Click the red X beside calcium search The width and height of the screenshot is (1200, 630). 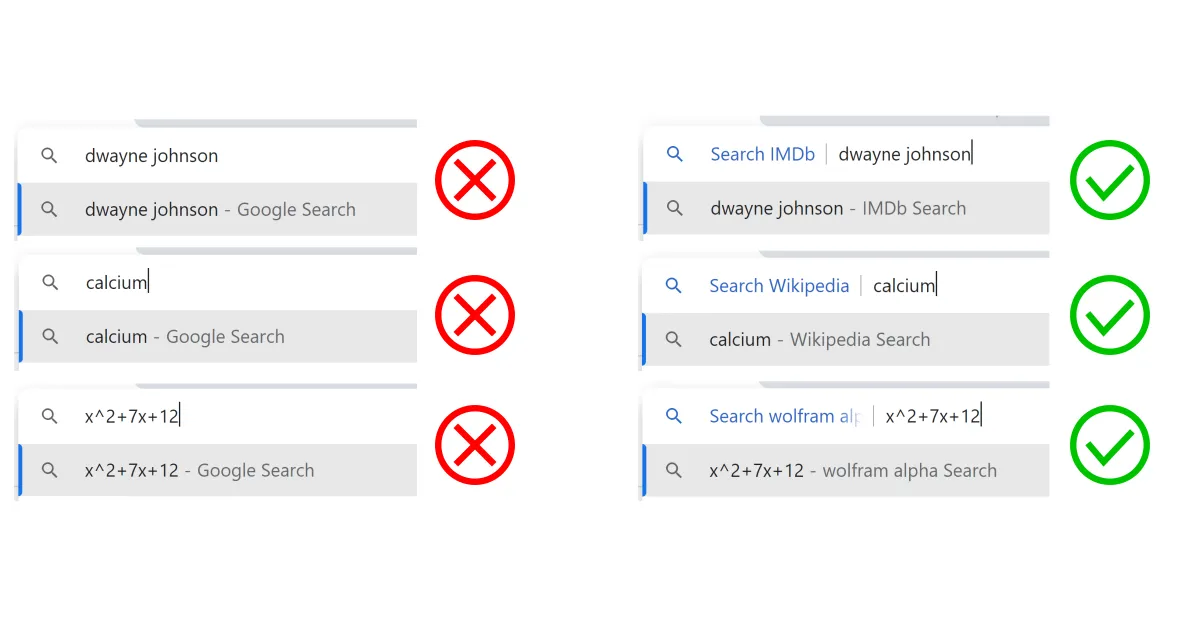[x=475, y=315]
